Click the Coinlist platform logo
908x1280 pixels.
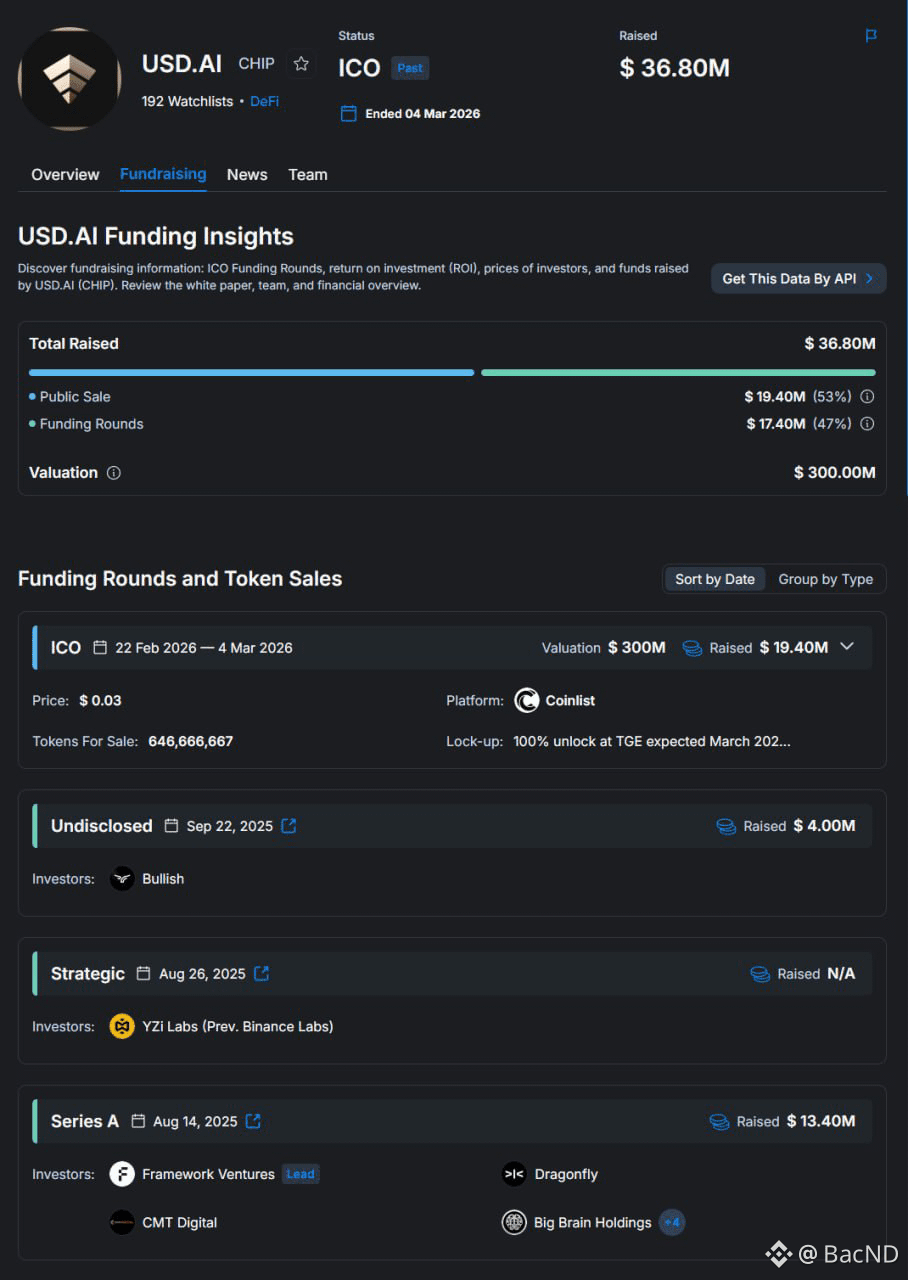527,701
